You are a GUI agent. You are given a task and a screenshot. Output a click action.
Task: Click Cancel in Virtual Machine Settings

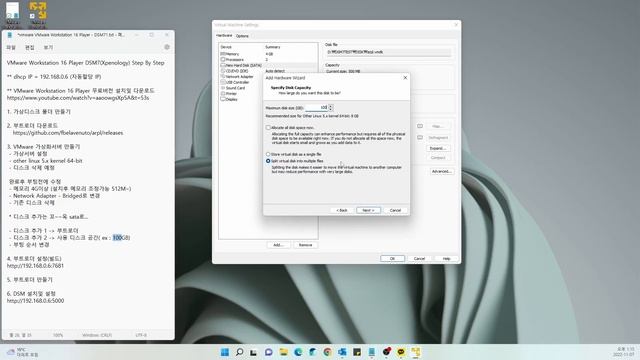point(419,259)
